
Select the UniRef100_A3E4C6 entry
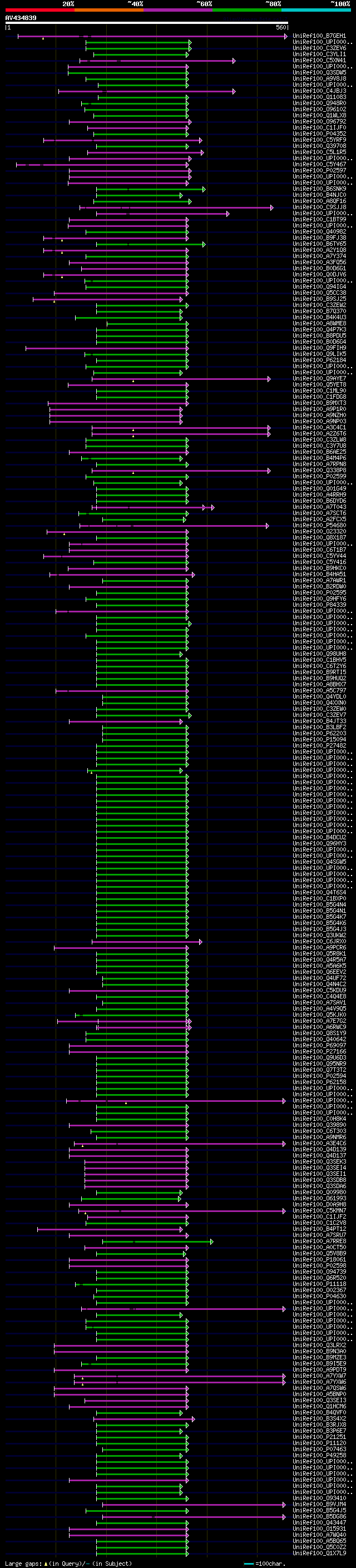(319, 1144)
